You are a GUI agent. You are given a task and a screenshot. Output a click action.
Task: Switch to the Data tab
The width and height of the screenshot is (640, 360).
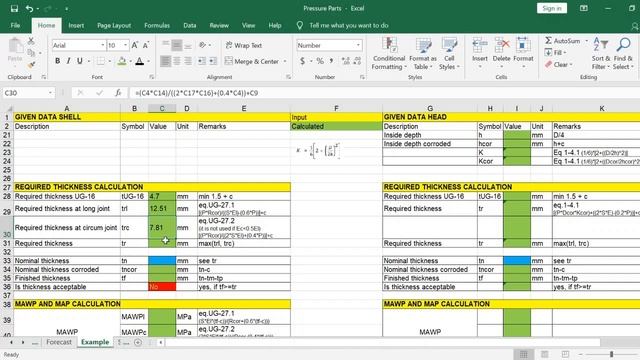click(x=189, y=25)
